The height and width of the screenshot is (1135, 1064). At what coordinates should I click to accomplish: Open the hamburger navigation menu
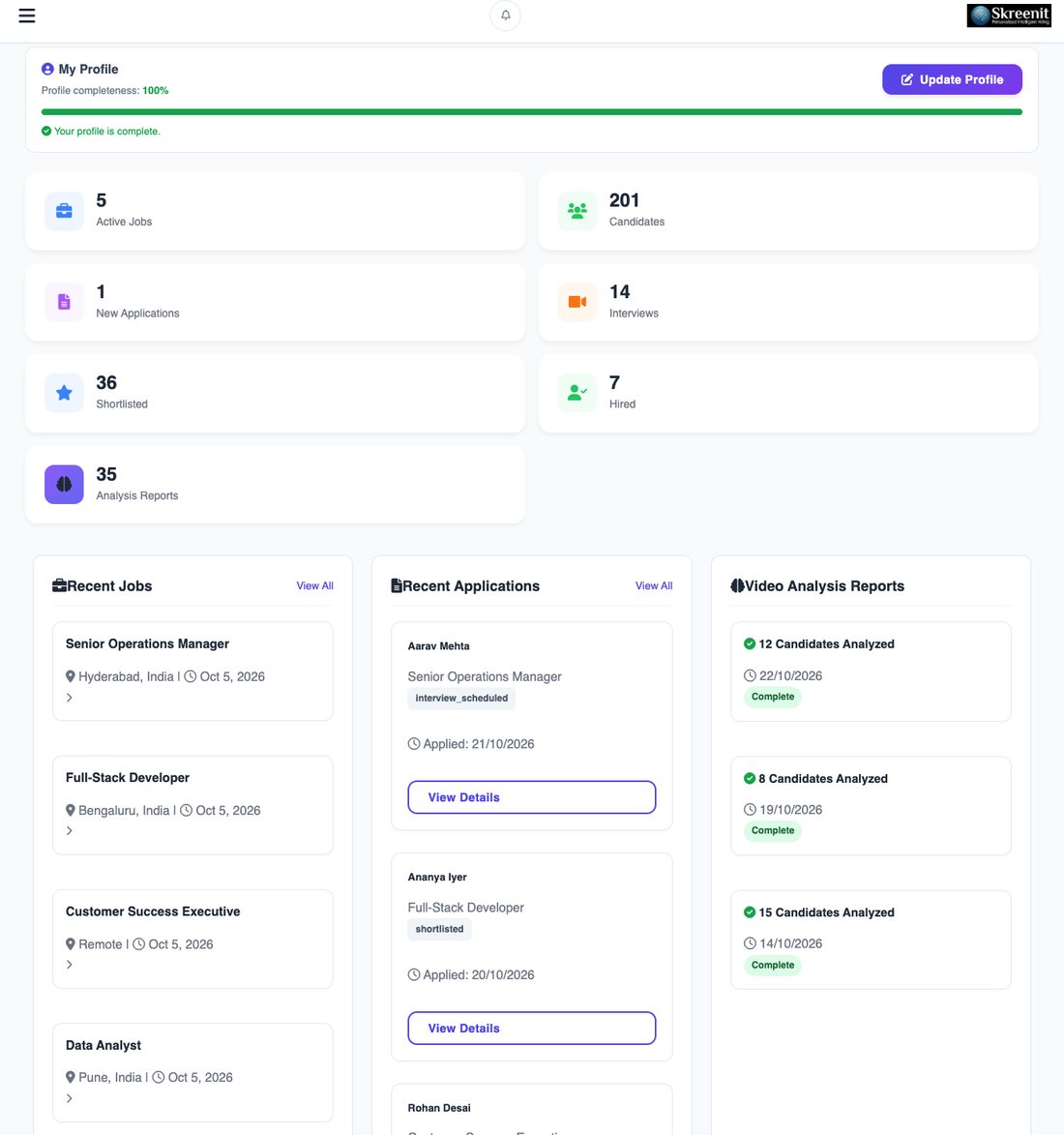pos(27,15)
